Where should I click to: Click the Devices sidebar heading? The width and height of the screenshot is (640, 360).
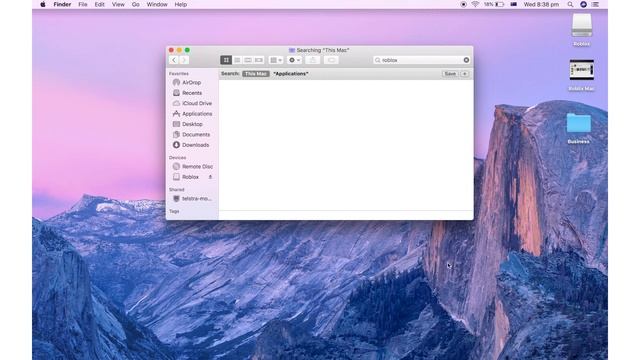178,158
